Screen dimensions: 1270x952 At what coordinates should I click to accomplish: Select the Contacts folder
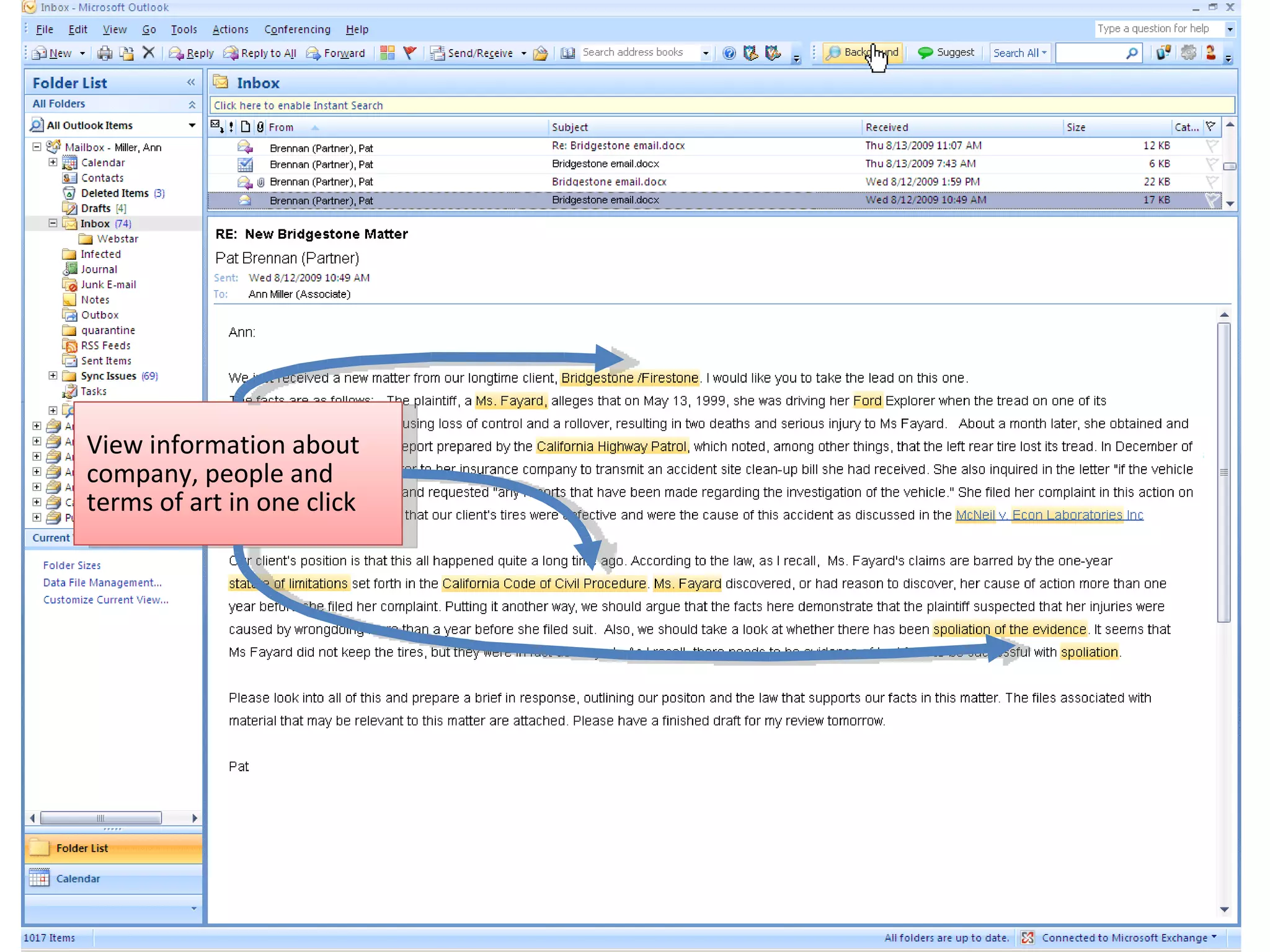pyautogui.click(x=102, y=178)
